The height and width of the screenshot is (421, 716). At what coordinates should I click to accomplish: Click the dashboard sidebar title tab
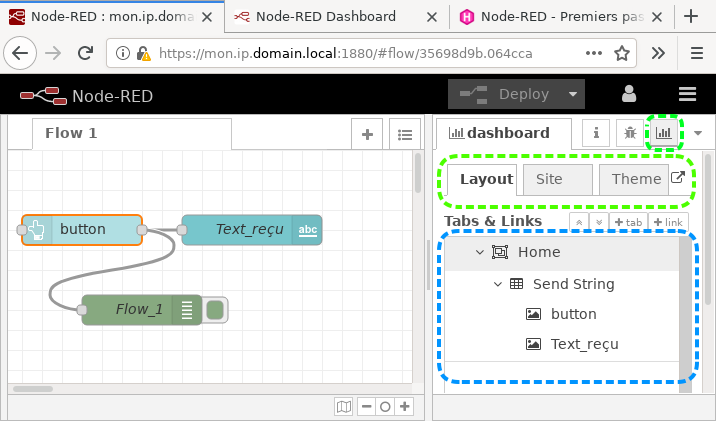pos(504,133)
